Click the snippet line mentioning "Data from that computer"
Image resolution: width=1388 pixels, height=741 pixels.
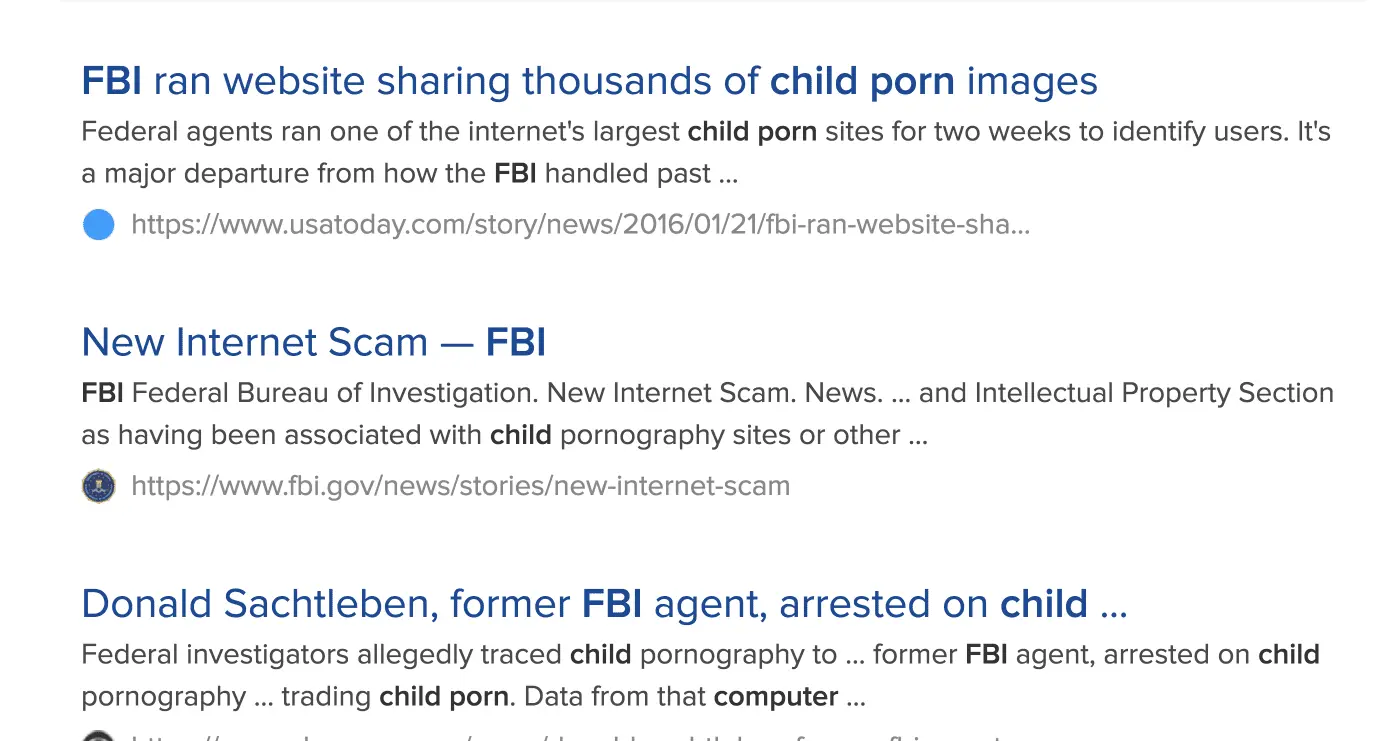point(473,697)
